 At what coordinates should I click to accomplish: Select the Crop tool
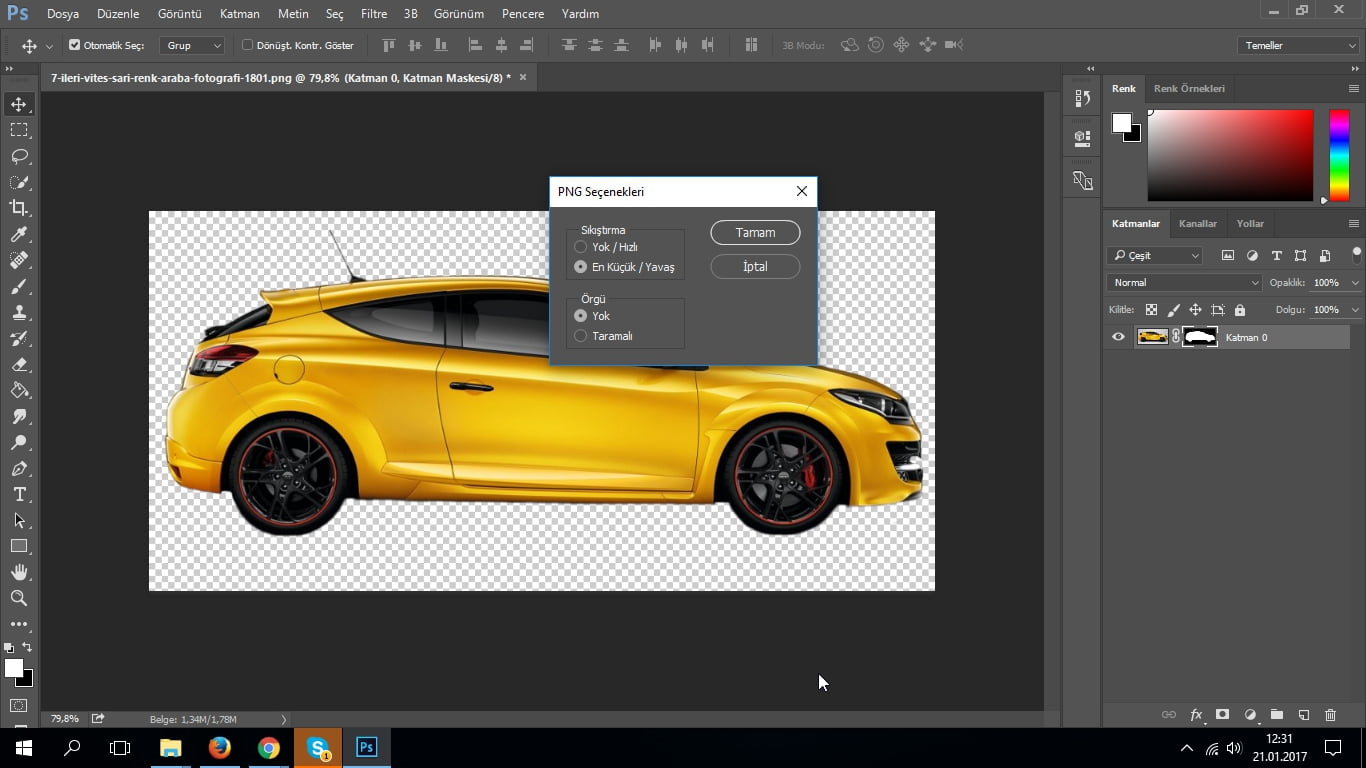[20, 208]
